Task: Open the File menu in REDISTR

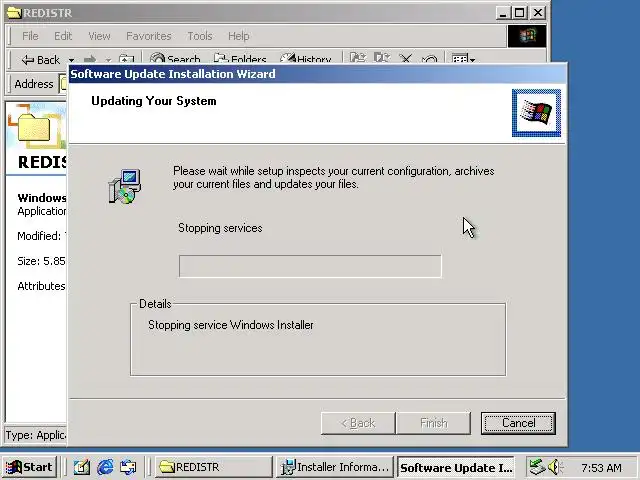Action: point(30,36)
